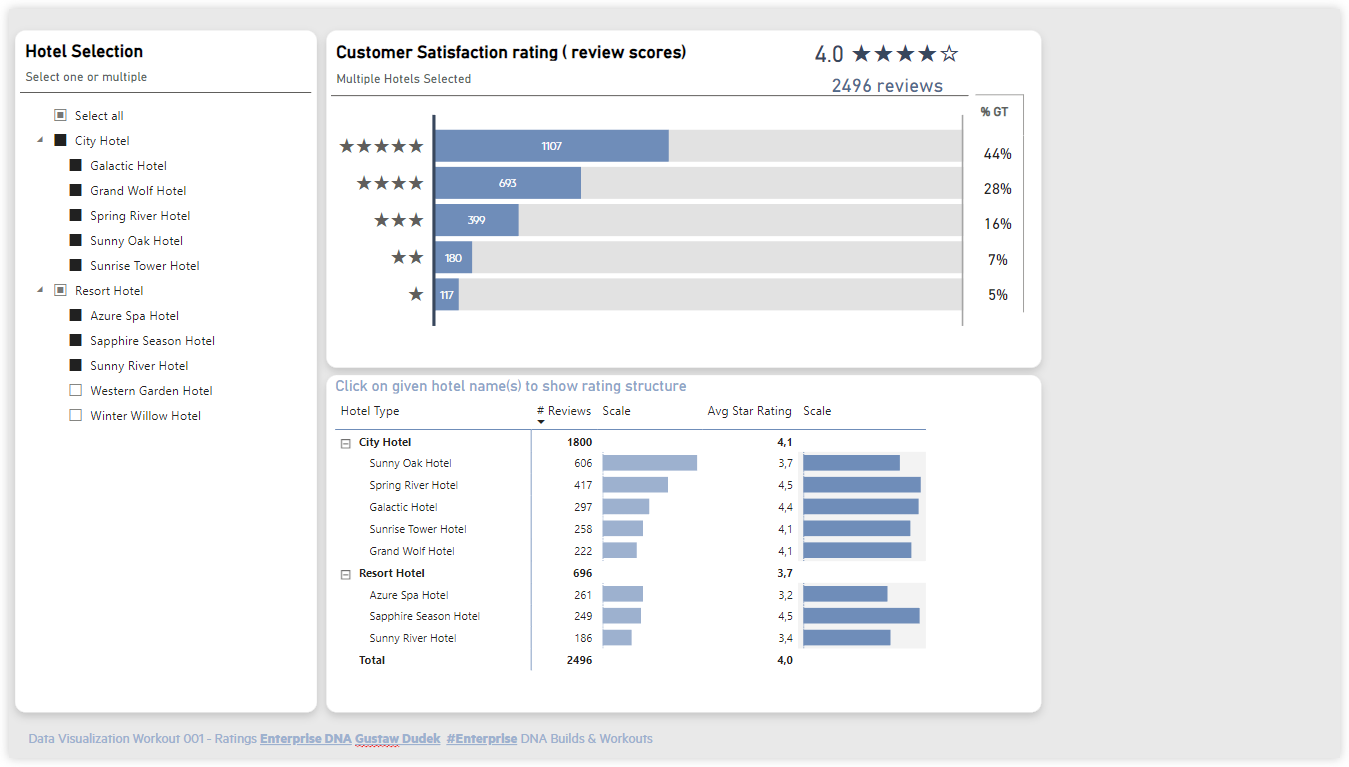
Task: Sort by Avg Star Rating column header
Action: (749, 411)
